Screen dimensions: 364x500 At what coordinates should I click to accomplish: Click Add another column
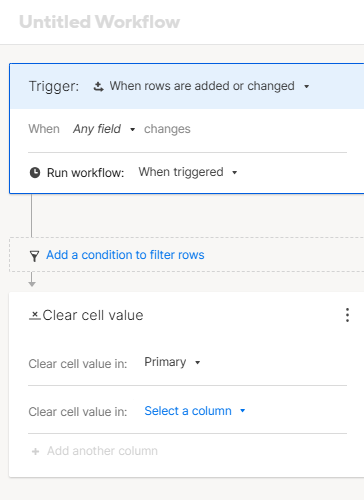[x=102, y=451]
